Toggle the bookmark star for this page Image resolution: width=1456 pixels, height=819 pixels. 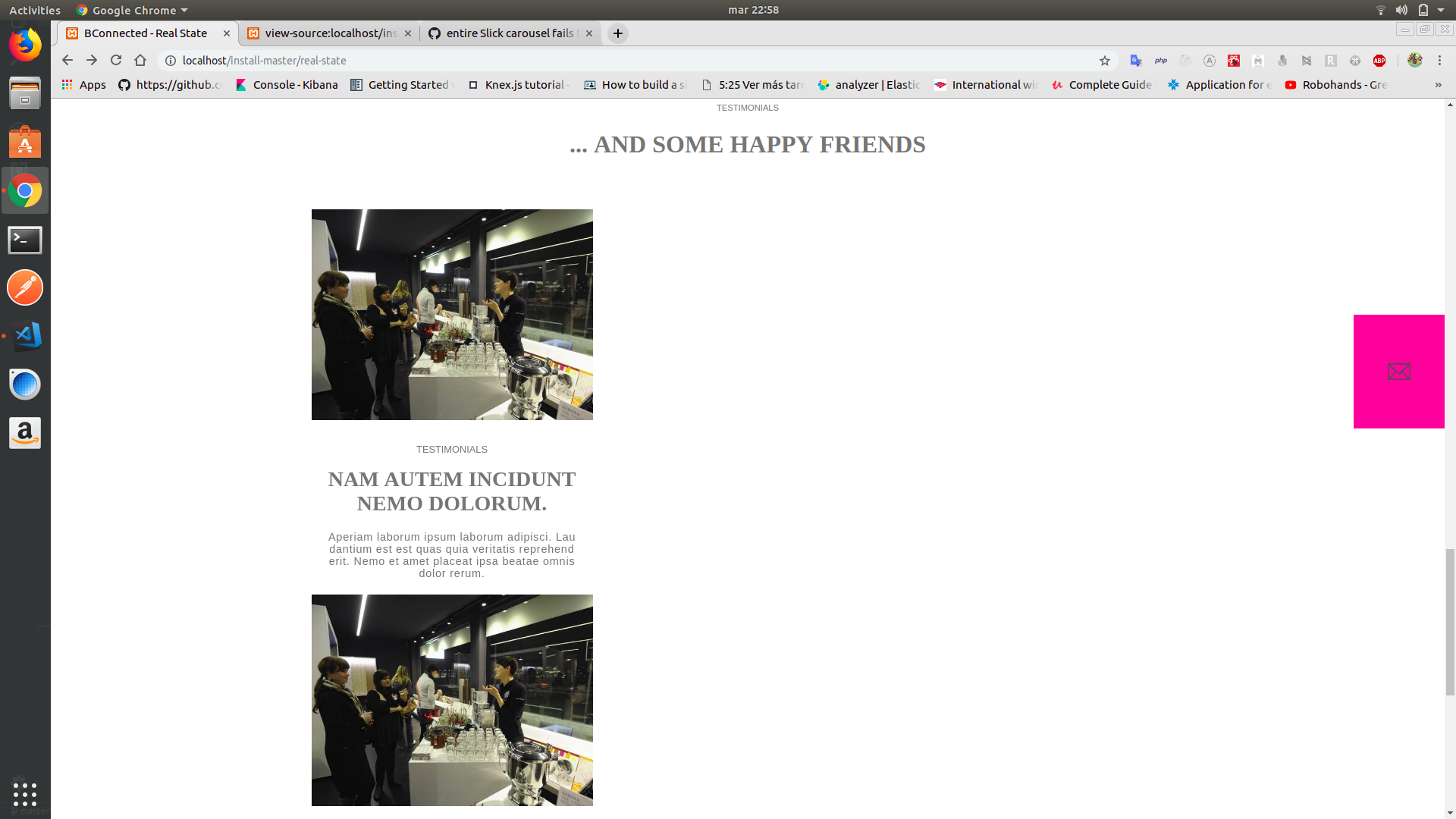(1104, 61)
